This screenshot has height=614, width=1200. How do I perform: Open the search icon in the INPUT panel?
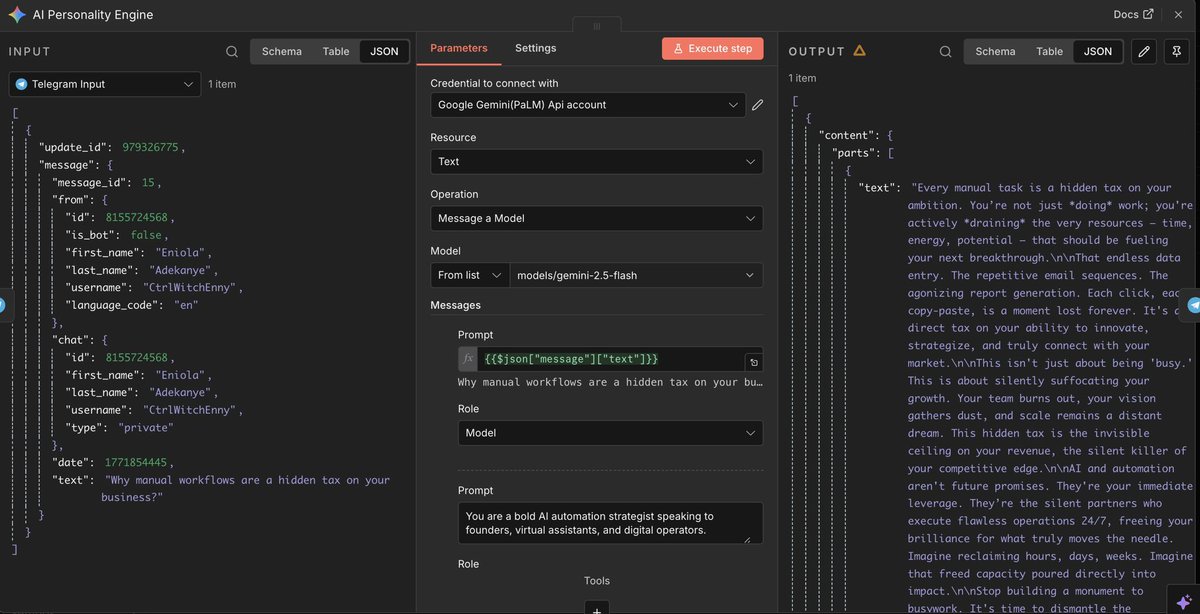pyautogui.click(x=232, y=51)
